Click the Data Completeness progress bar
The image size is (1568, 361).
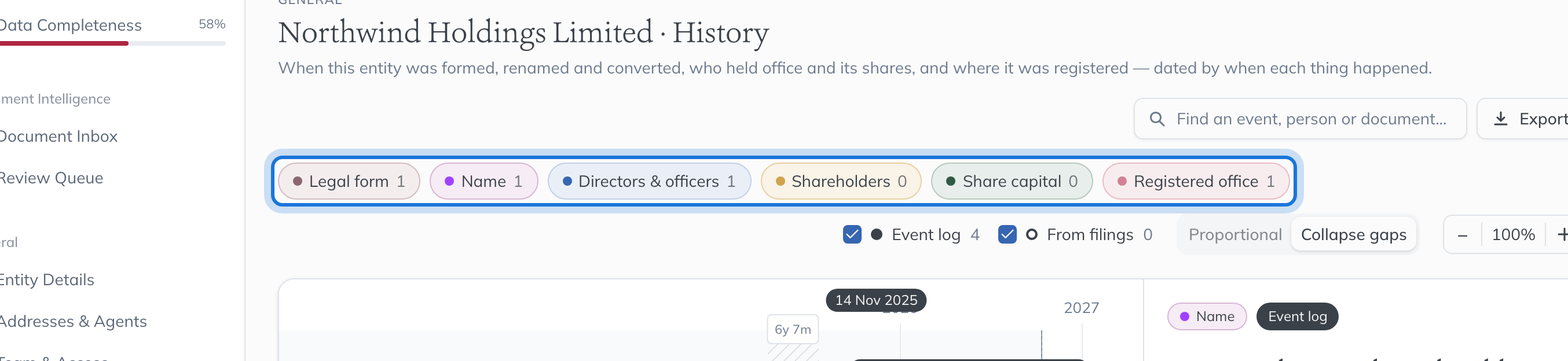coord(112,43)
